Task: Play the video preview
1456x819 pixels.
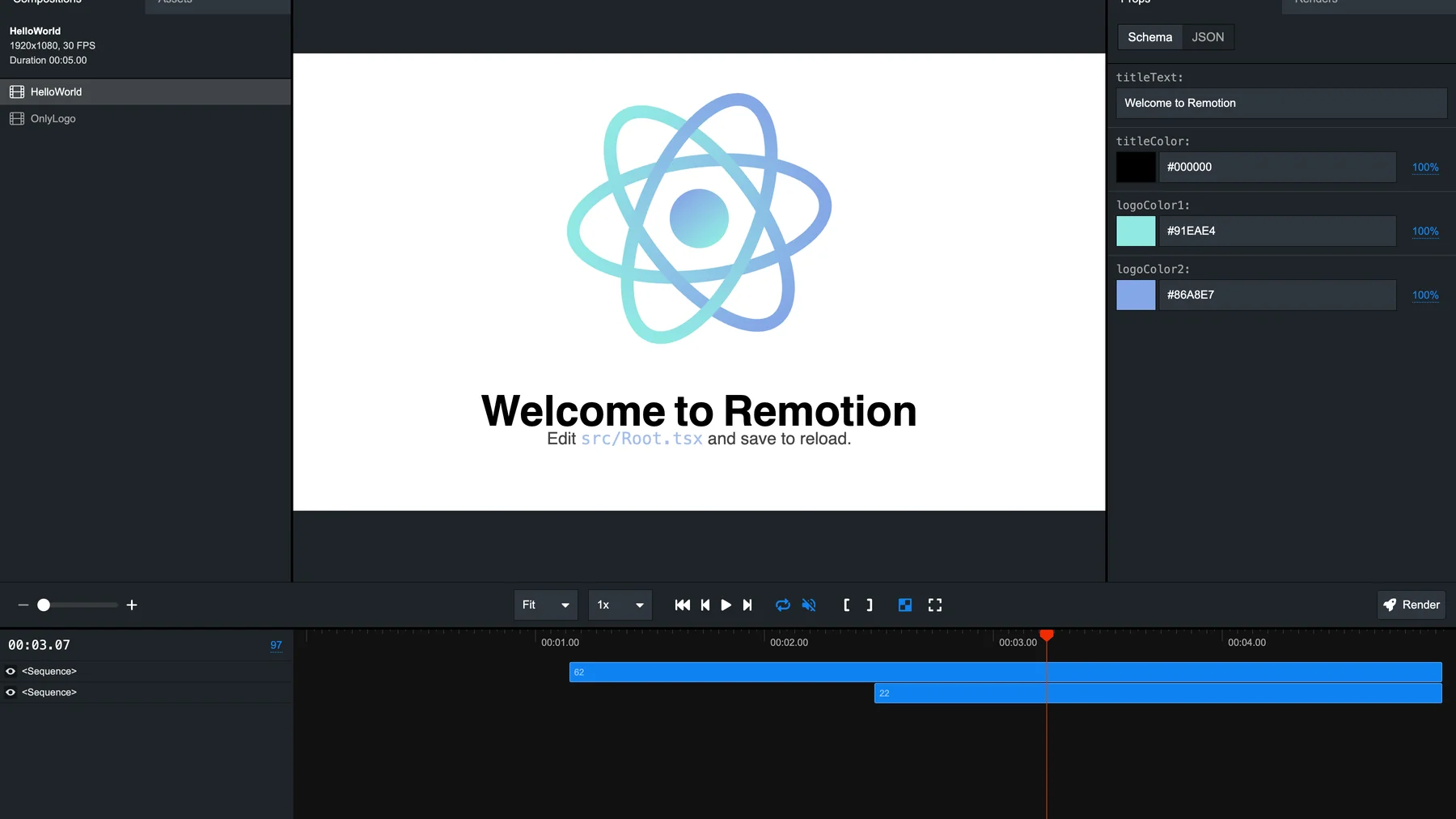Action: 726,605
